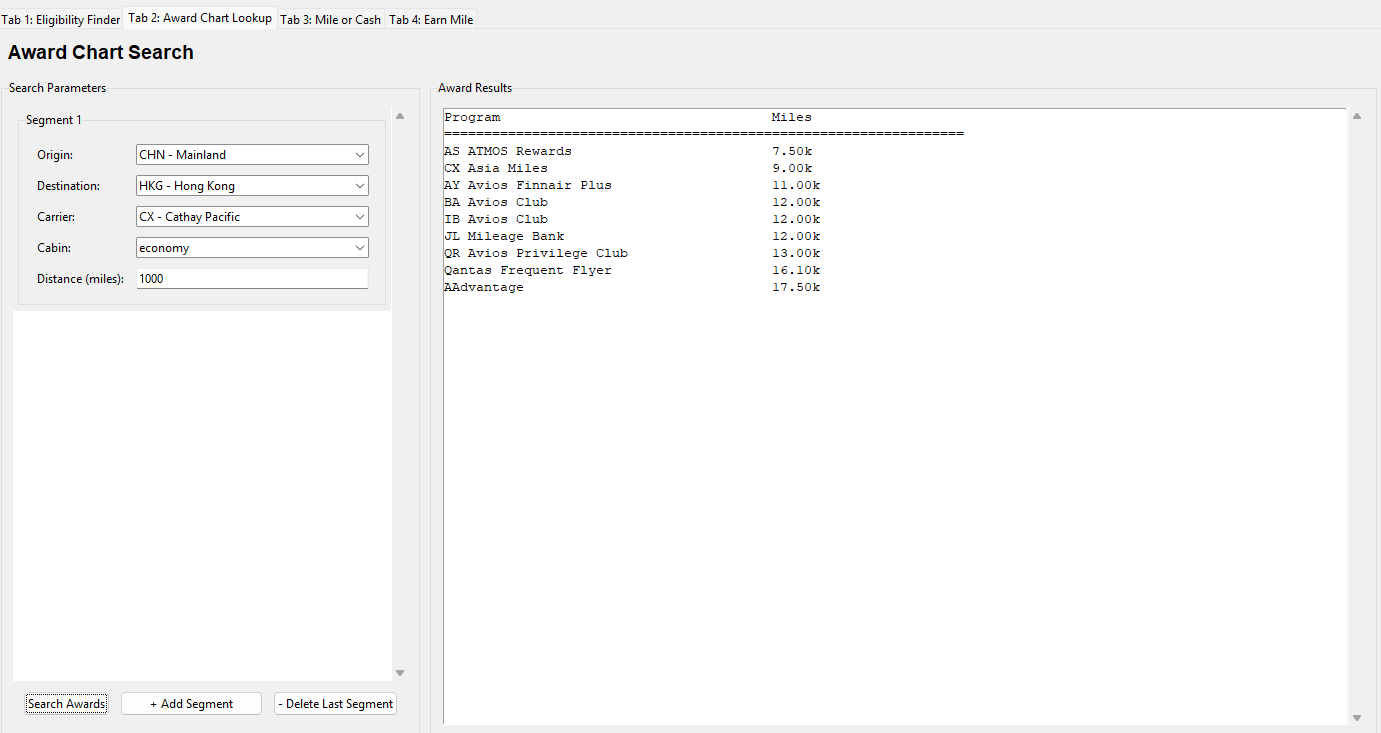Open Tab 3: Mile or Cash
The image size is (1381, 733).
[x=330, y=19]
